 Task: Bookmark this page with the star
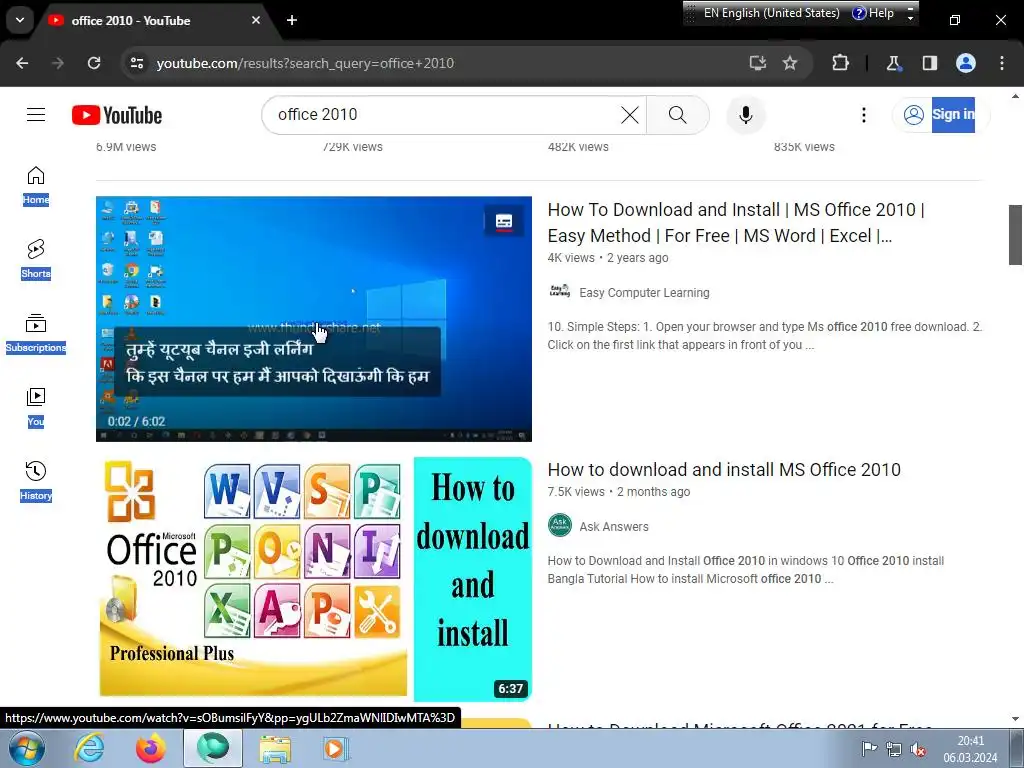pos(790,63)
